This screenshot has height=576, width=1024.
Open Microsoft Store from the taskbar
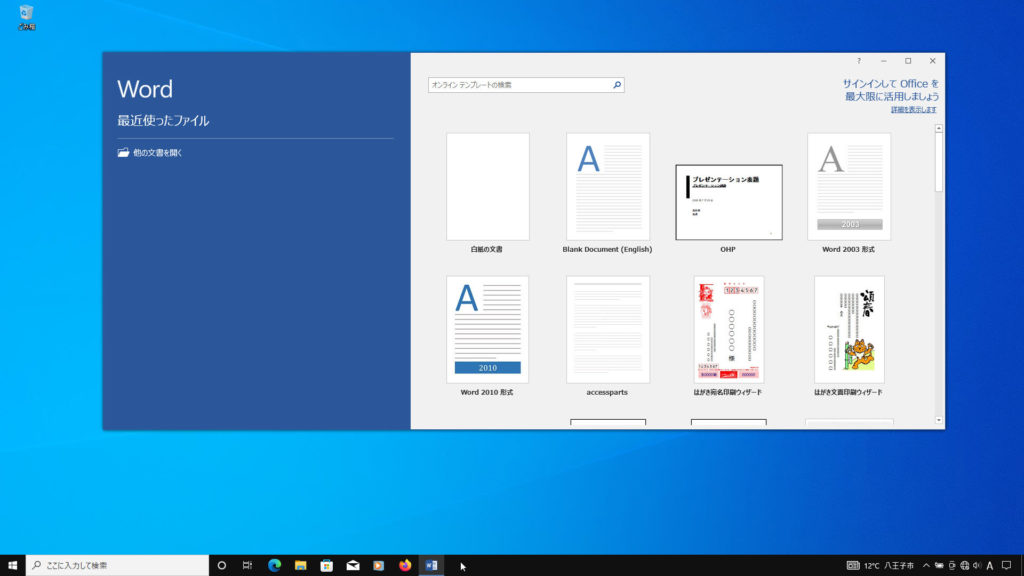(326, 565)
